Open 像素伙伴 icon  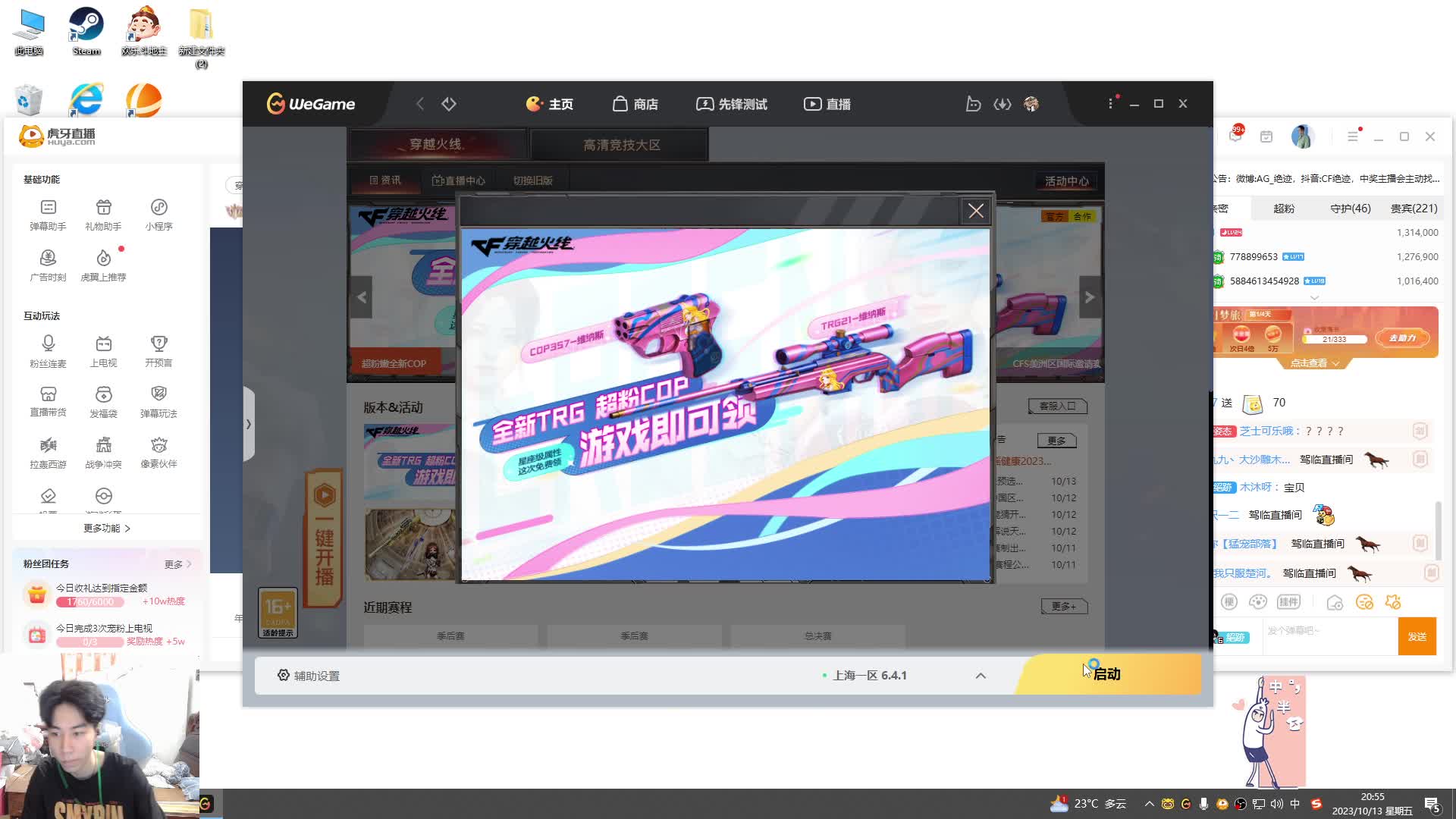click(x=158, y=453)
